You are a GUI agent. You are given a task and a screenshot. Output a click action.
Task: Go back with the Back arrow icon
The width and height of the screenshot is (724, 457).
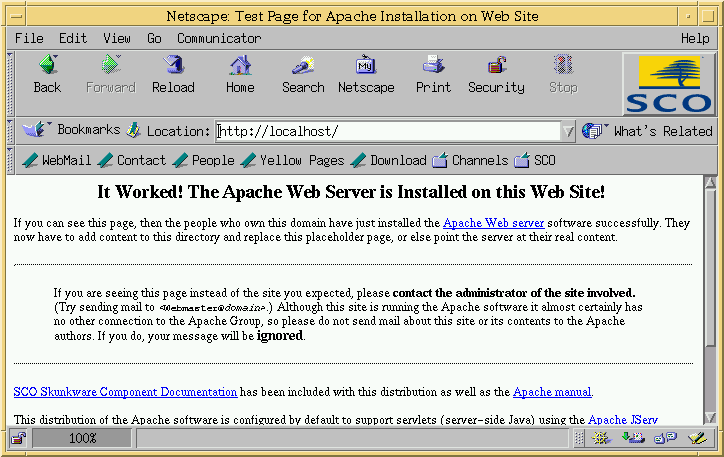[x=48, y=65]
